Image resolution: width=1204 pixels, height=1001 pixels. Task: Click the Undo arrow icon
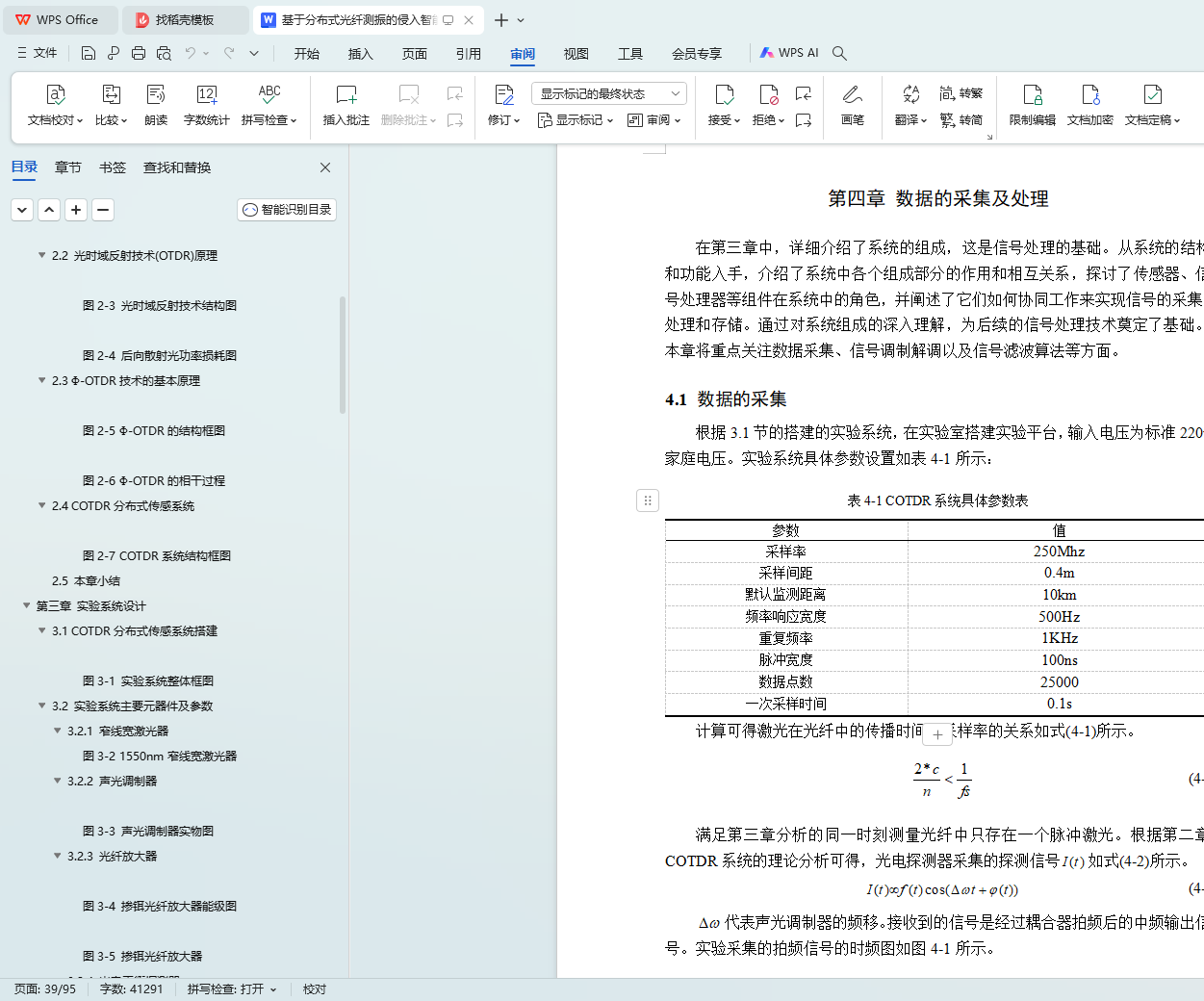[191, 53]
